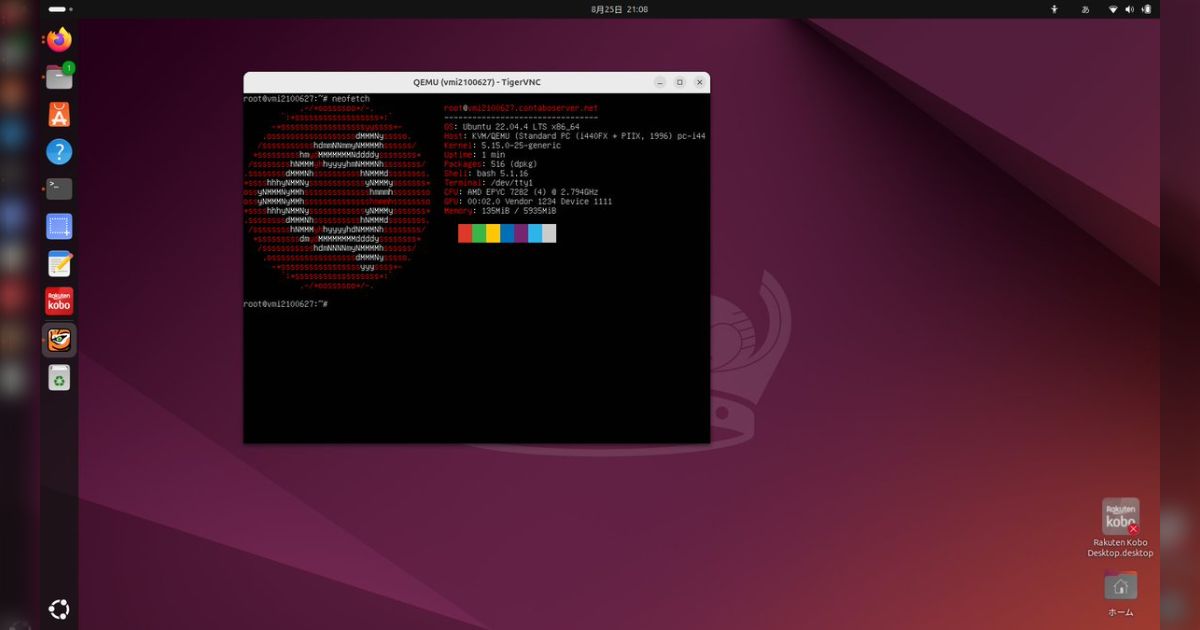Open the system quick settings via volume icon
This screenshot has height=630, width=1200.
click(1131, 8)
